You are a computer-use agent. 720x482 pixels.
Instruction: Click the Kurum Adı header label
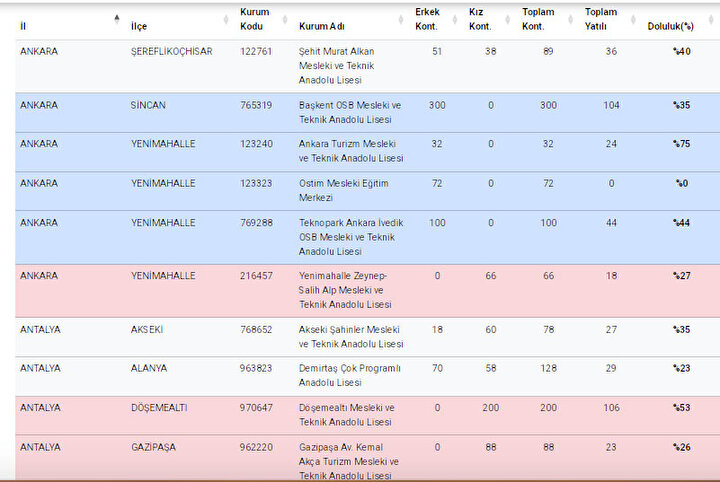pyautogui.click(x=321, y=26)
